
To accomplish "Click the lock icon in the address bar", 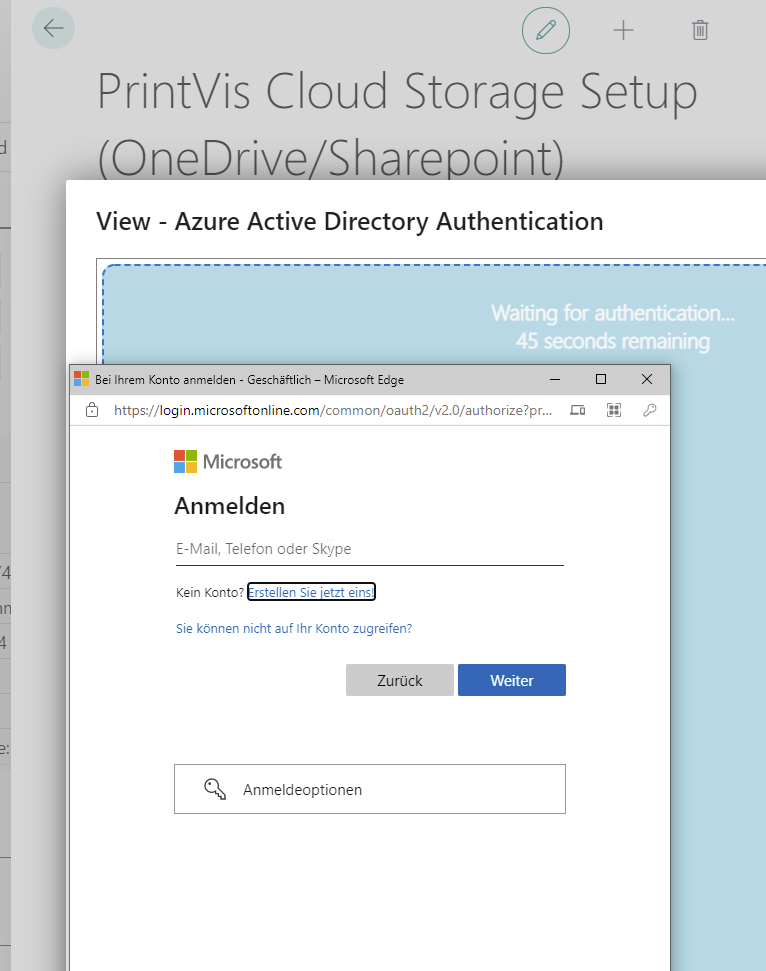I will coord(92,410).
